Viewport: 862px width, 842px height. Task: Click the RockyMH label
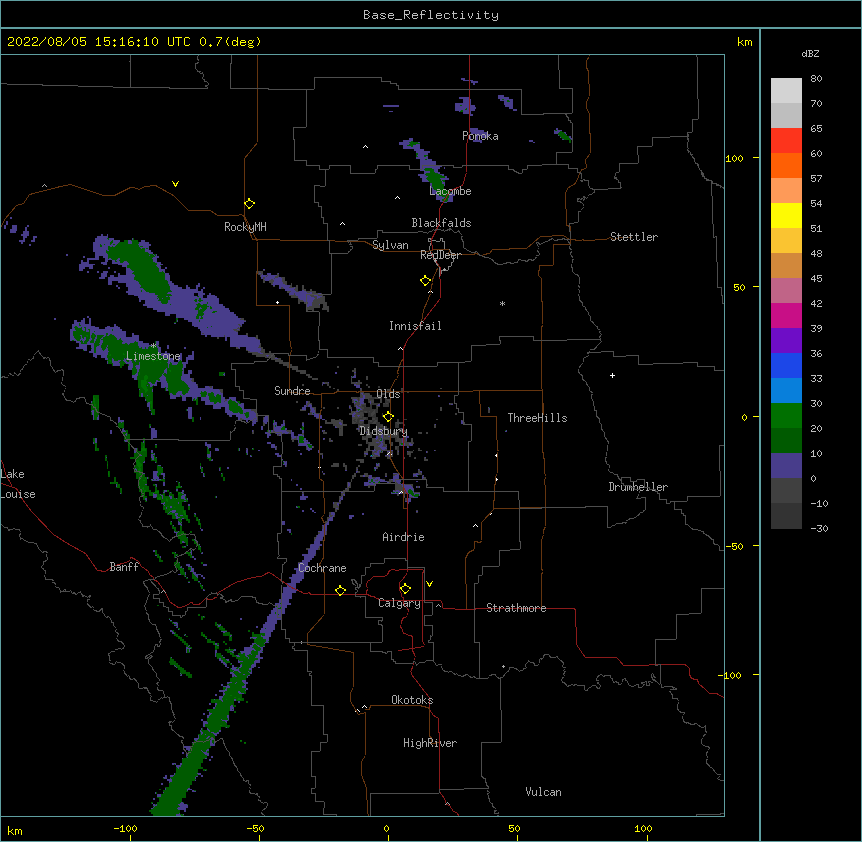click(245, 227)
